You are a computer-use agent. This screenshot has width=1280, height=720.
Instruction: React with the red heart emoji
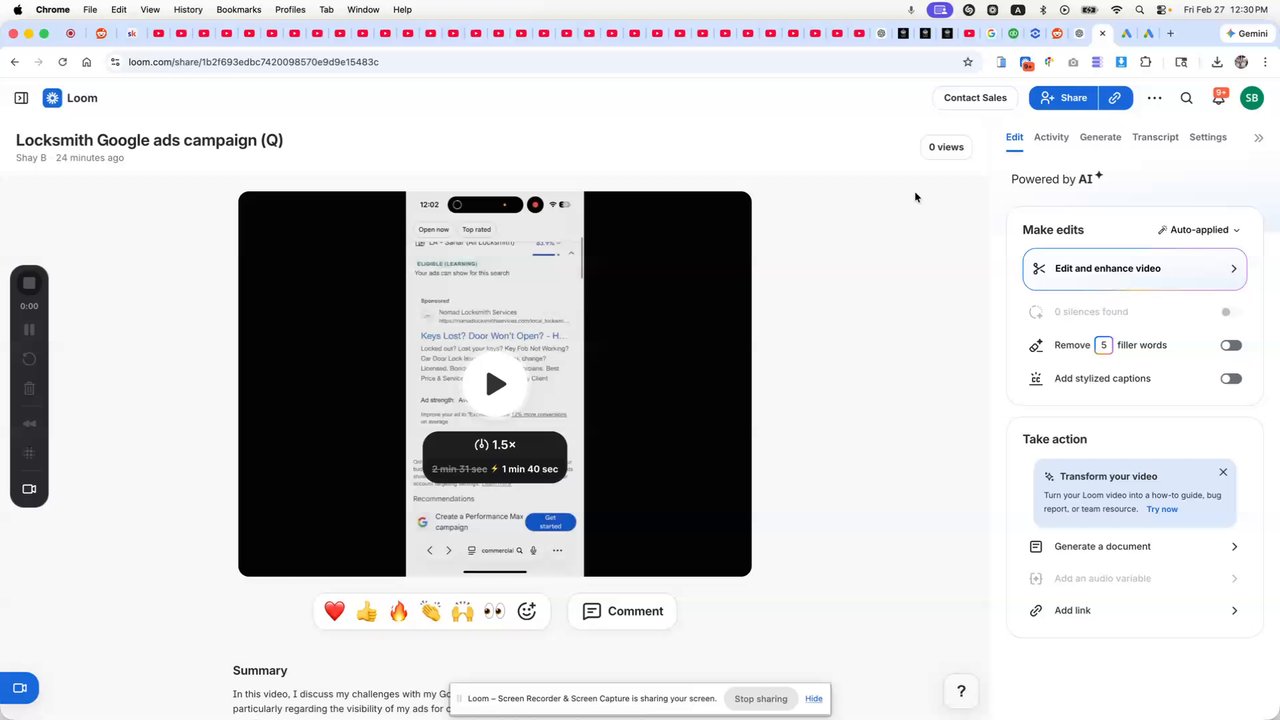coord(334,611)
